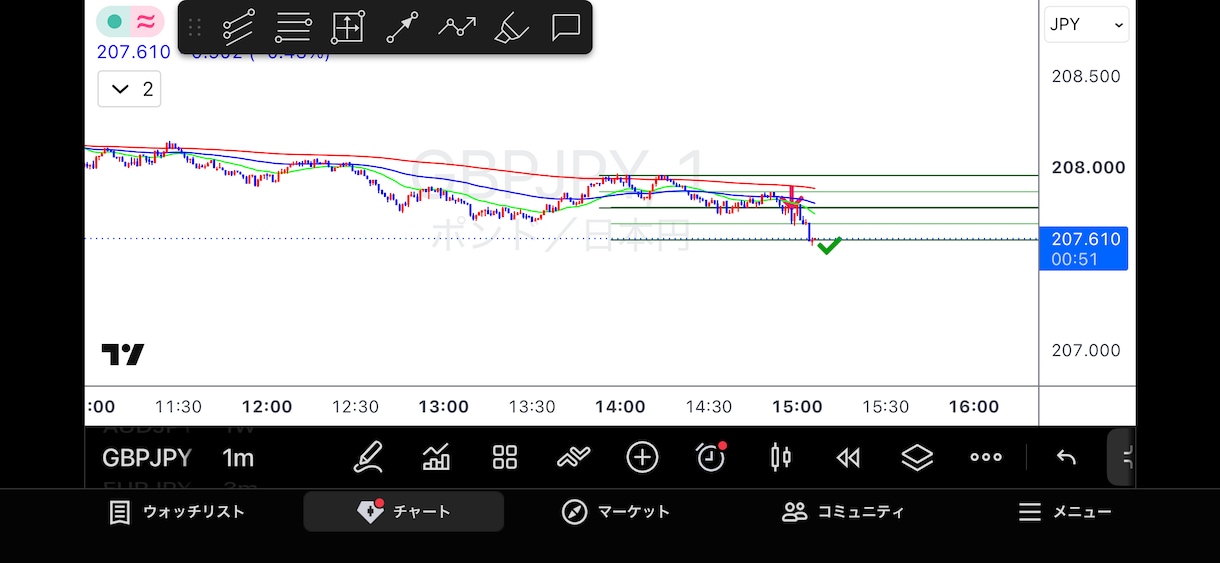Expand the indicator legend showing 2
Image resolution: width=1220 pixels, height=563 pixels.
click(x=129, y=89)
